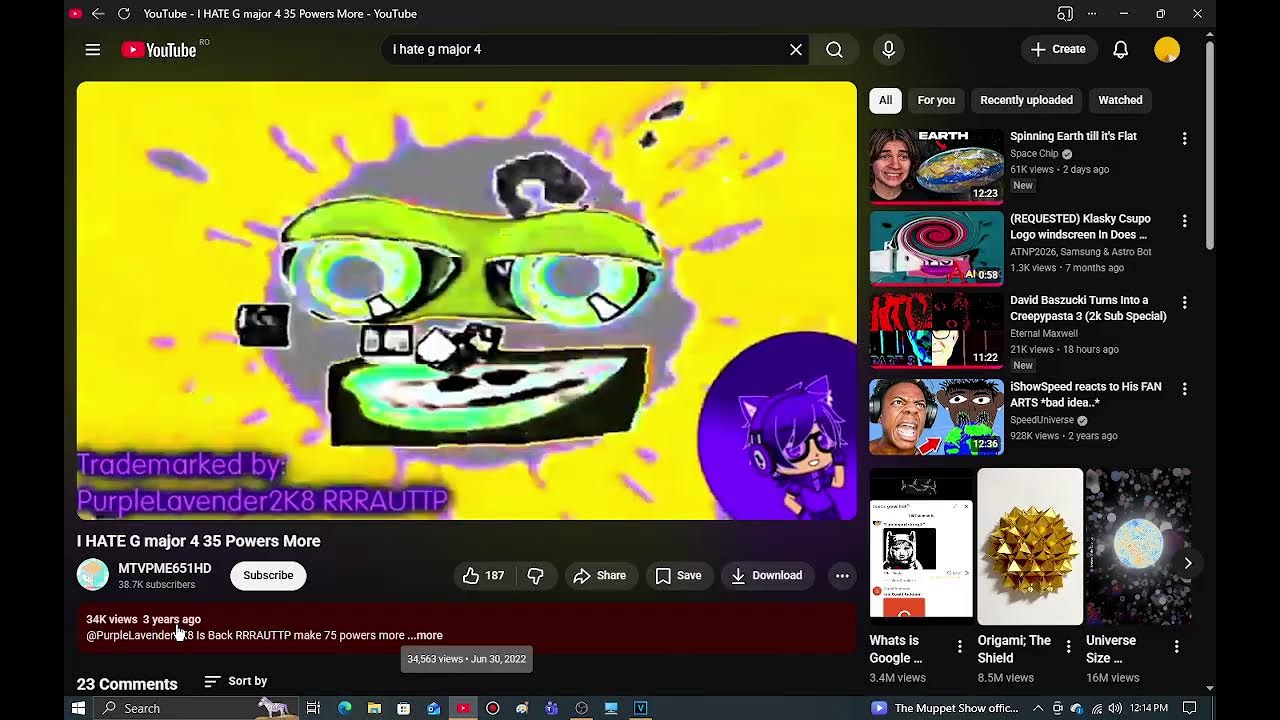This screenshot has height=720, width=1280.
Task: Open the MTVPME651HD channel name link
Action: pyautogui.click(x=165, y=568)
